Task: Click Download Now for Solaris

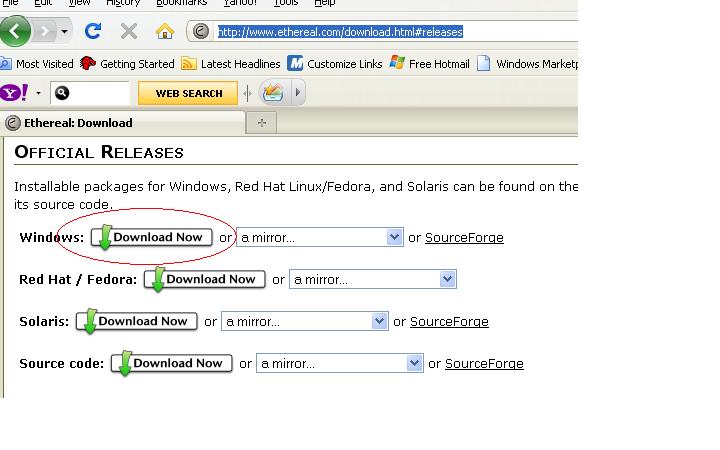Action: click(137, 321)
